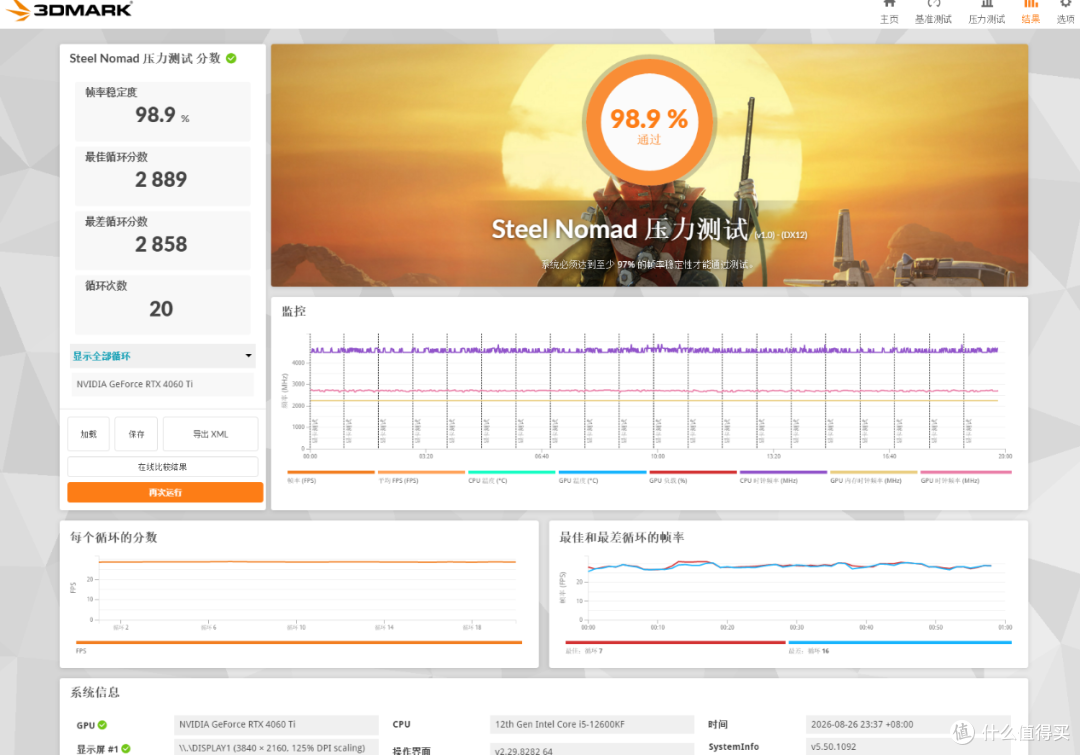The height and width of the screenshot is (755, 1080).
Task: Expand the 显示全部循环 dropdown
Action: [x=163, y=356]
